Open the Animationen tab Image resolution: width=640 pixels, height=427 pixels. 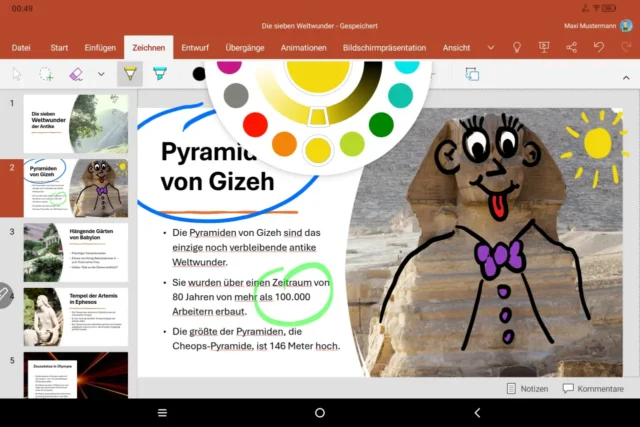click(x=303, y=47)
